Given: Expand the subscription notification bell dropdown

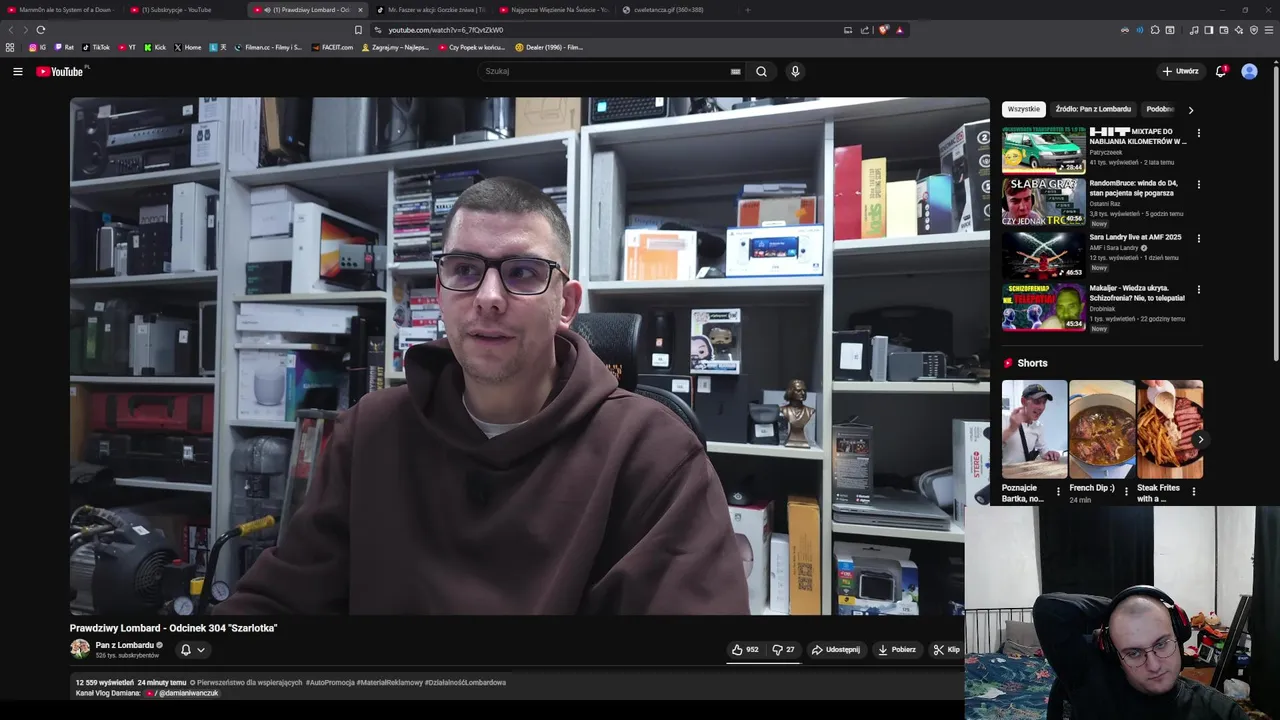Looking at the screenshot, I should 192,649.
